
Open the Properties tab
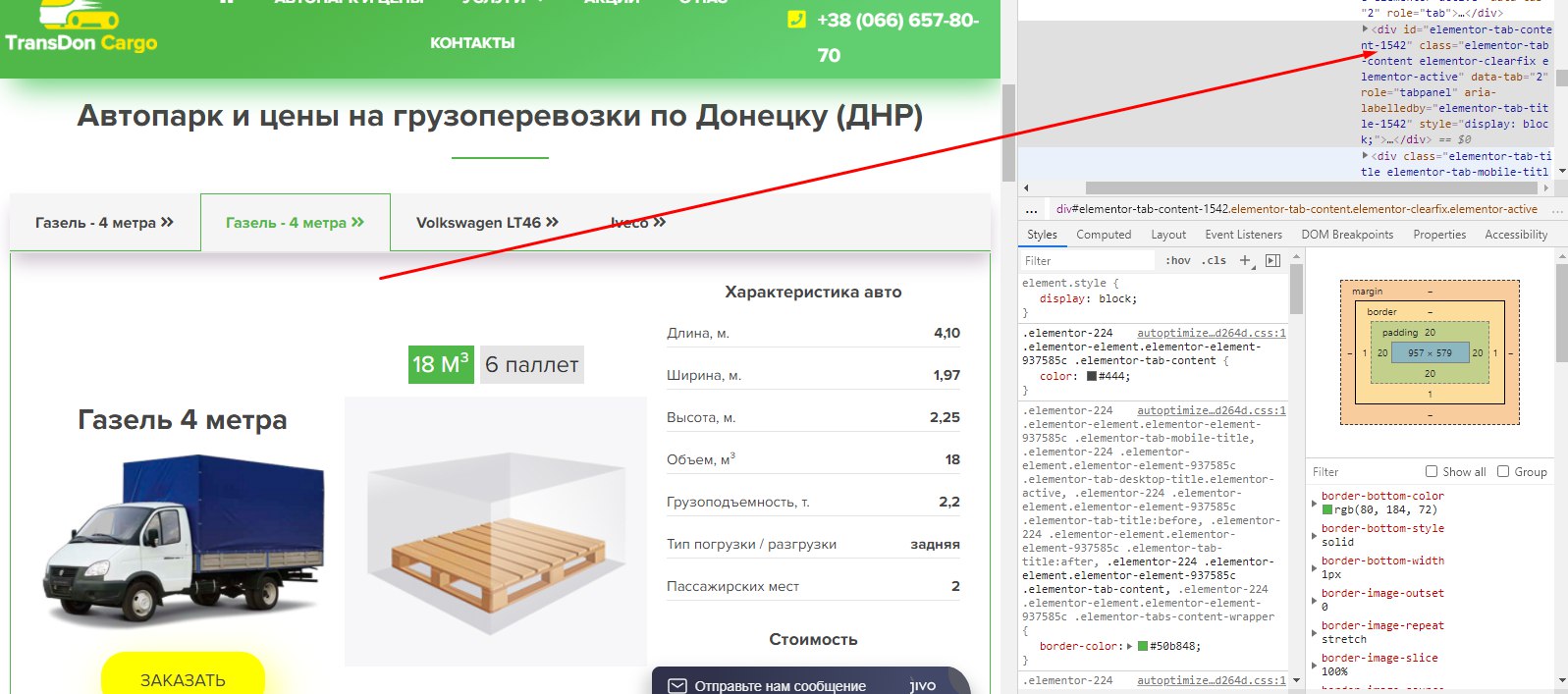(x=1439, y=235)
